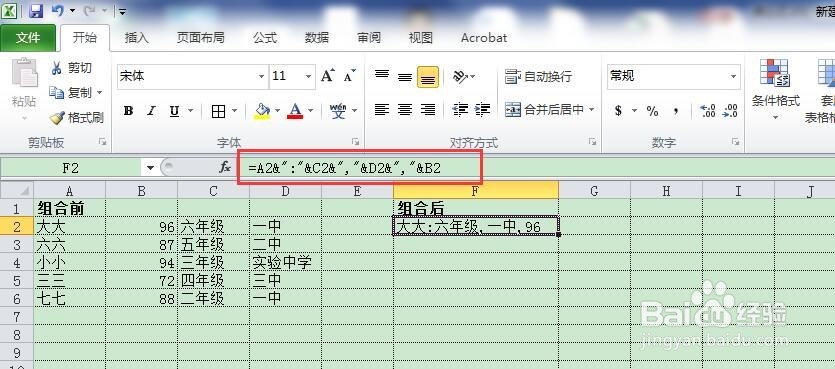Click the increase indent icon

click(x=482, y=110)
